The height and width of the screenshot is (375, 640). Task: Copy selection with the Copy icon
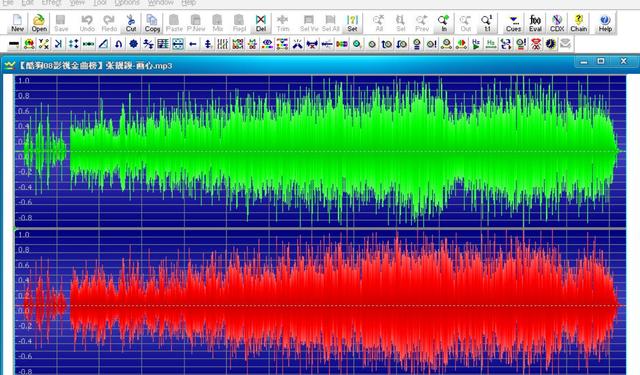coord(152,23)
